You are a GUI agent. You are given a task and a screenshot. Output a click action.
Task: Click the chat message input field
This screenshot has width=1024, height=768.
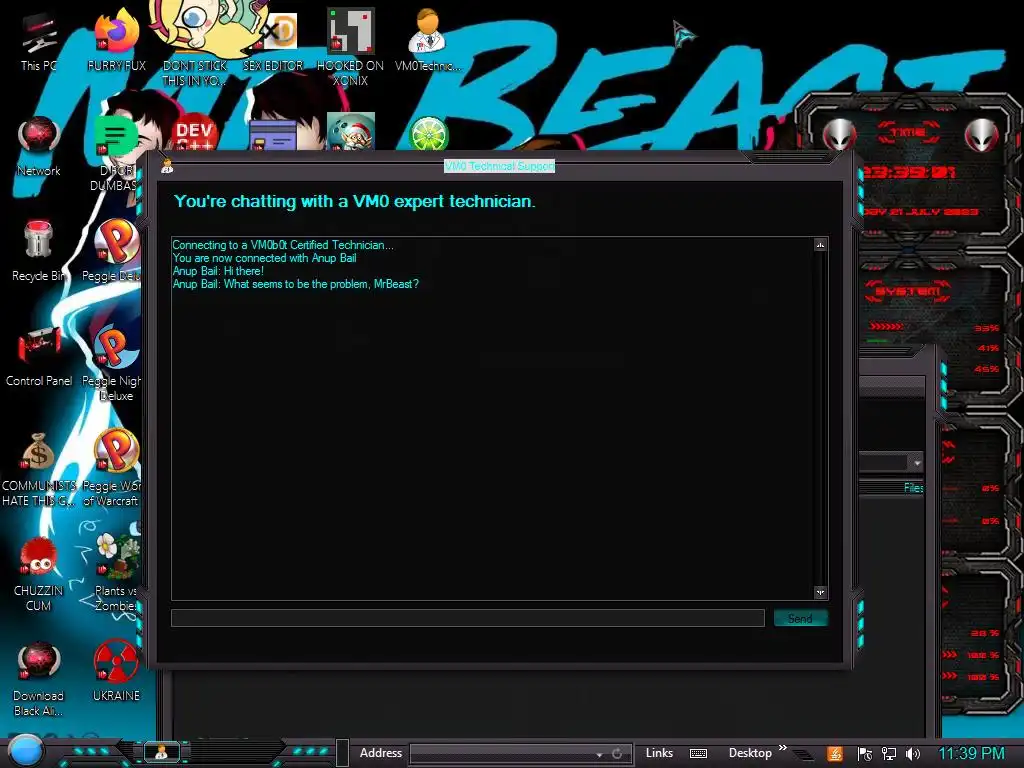pos(468,618)
